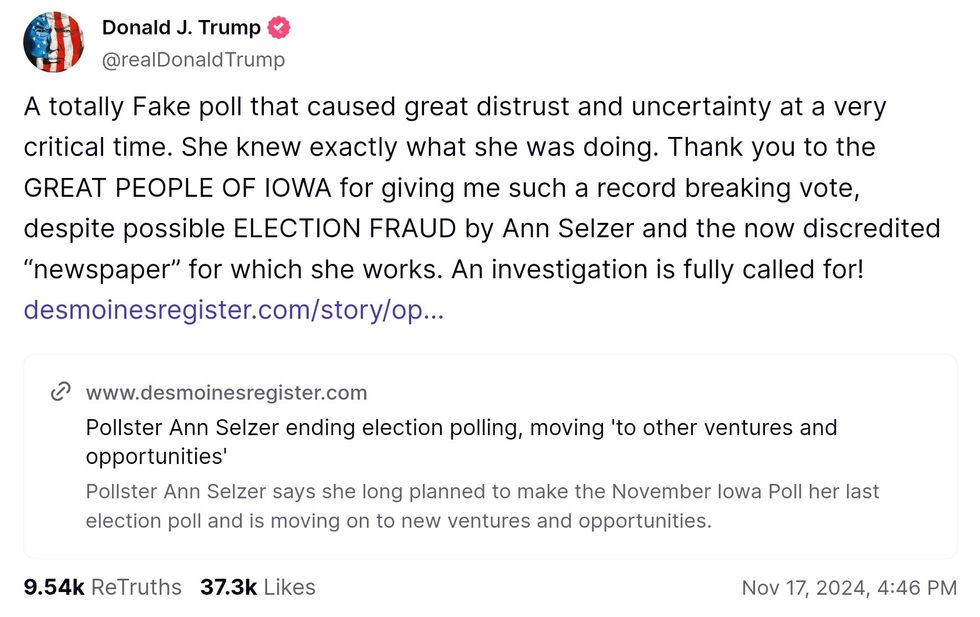Click the verified badge beside Donald J. Trump
980x617 pixels.
click(x=279, y=28)
